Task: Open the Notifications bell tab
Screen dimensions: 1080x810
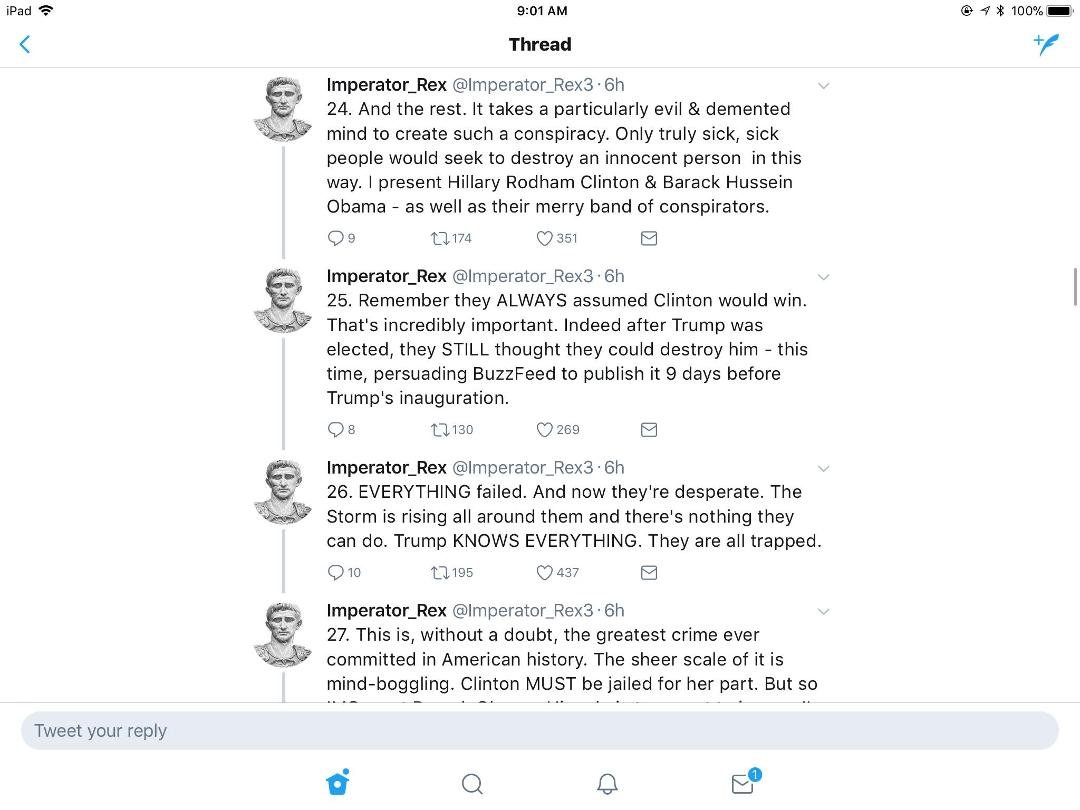Action: (607, 784)
